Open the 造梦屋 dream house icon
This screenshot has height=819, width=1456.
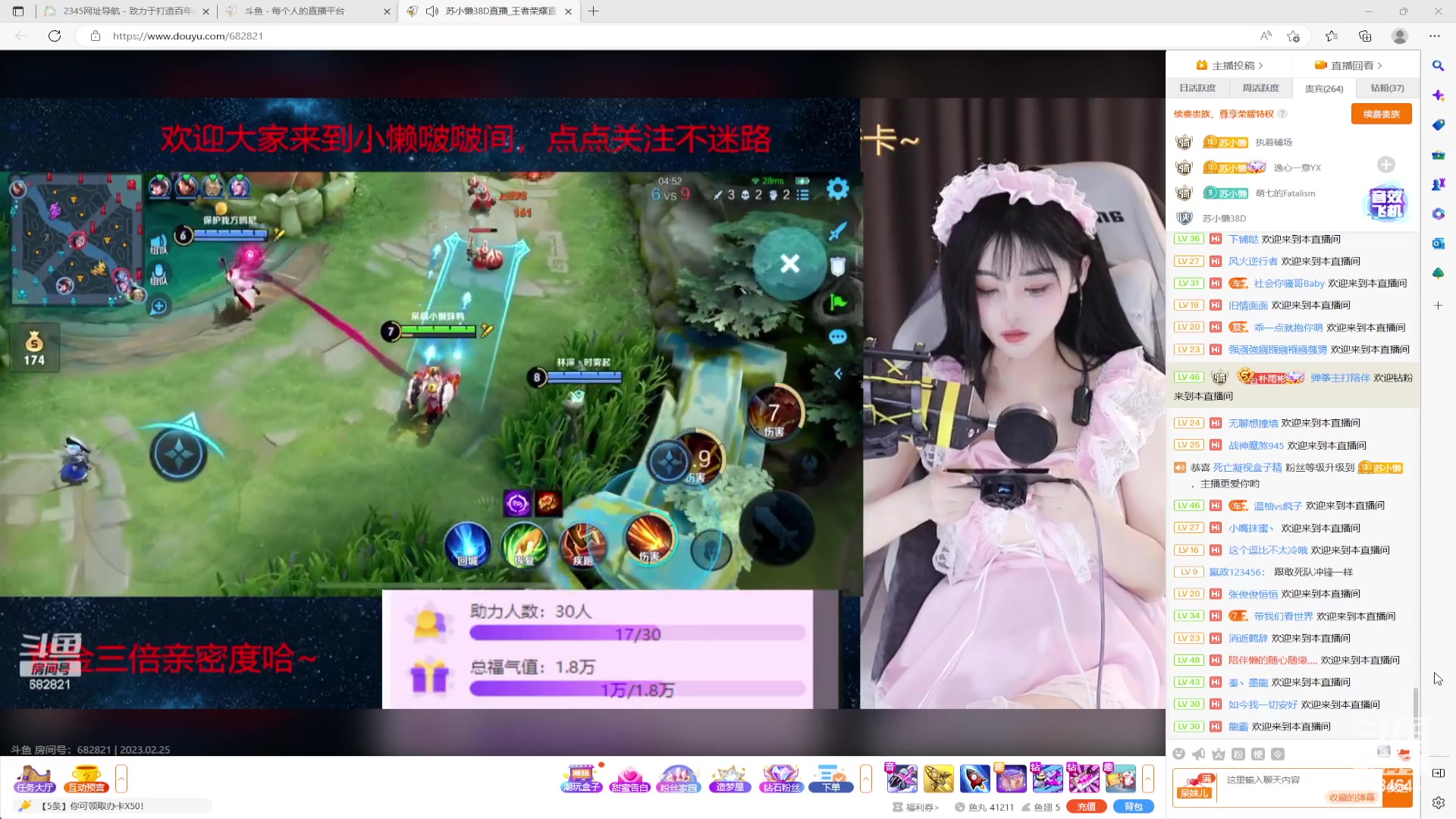[730, 779]
